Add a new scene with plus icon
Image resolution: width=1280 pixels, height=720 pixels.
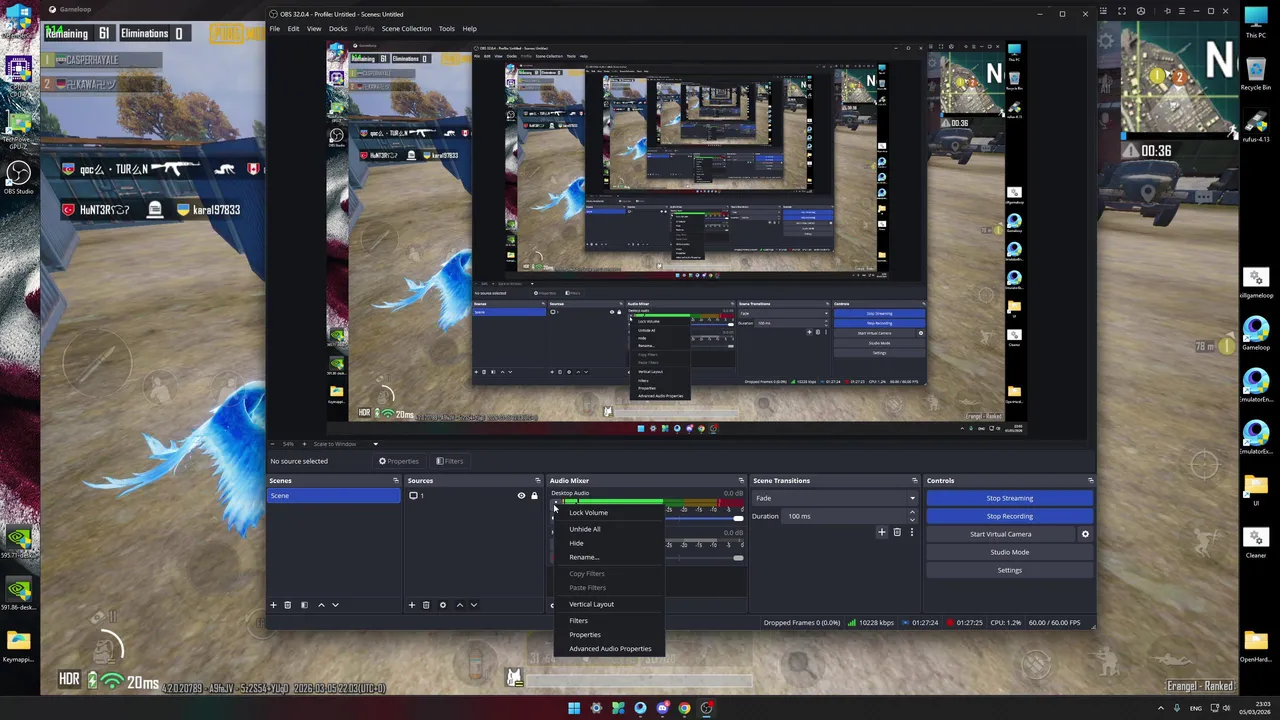(x=273, y=605)
